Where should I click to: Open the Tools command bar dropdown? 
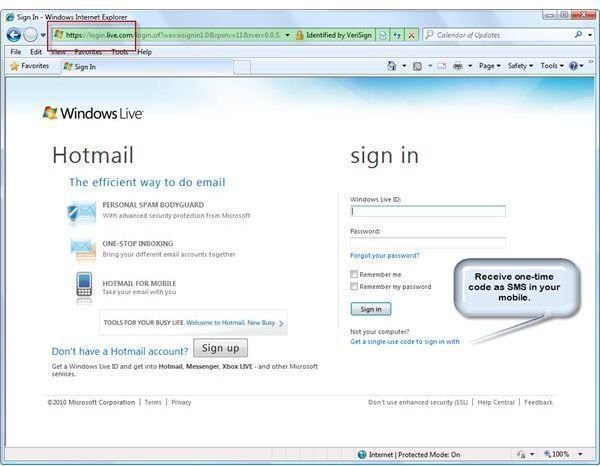point(552,66)
